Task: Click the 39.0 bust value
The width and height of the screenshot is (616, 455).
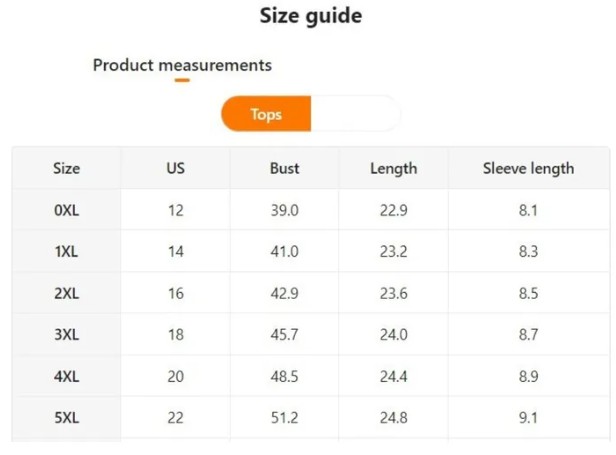Action: click(284, 210)
